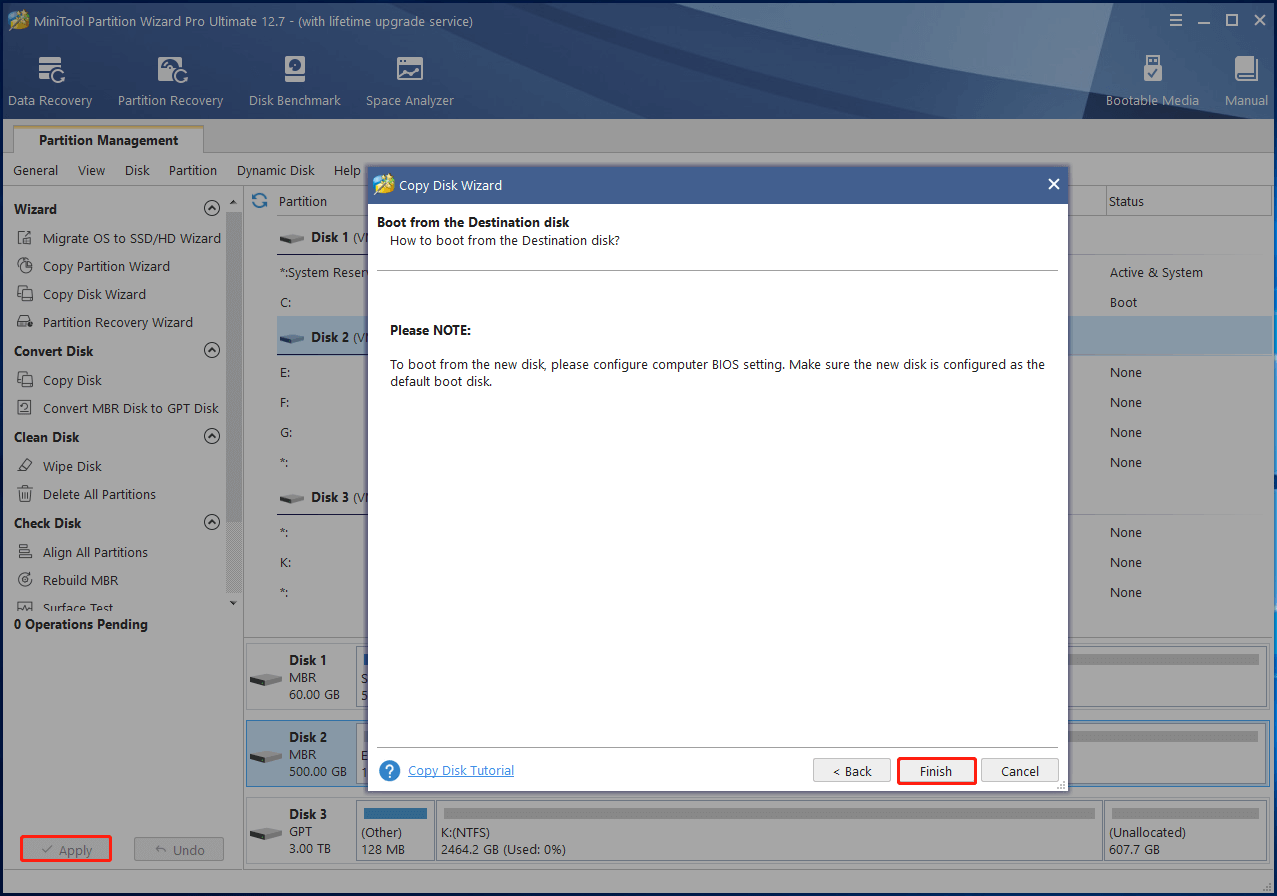The width and height of the screenshot is (1277, 896).
Task: Click the Undo button
Action: coord(179,850)
